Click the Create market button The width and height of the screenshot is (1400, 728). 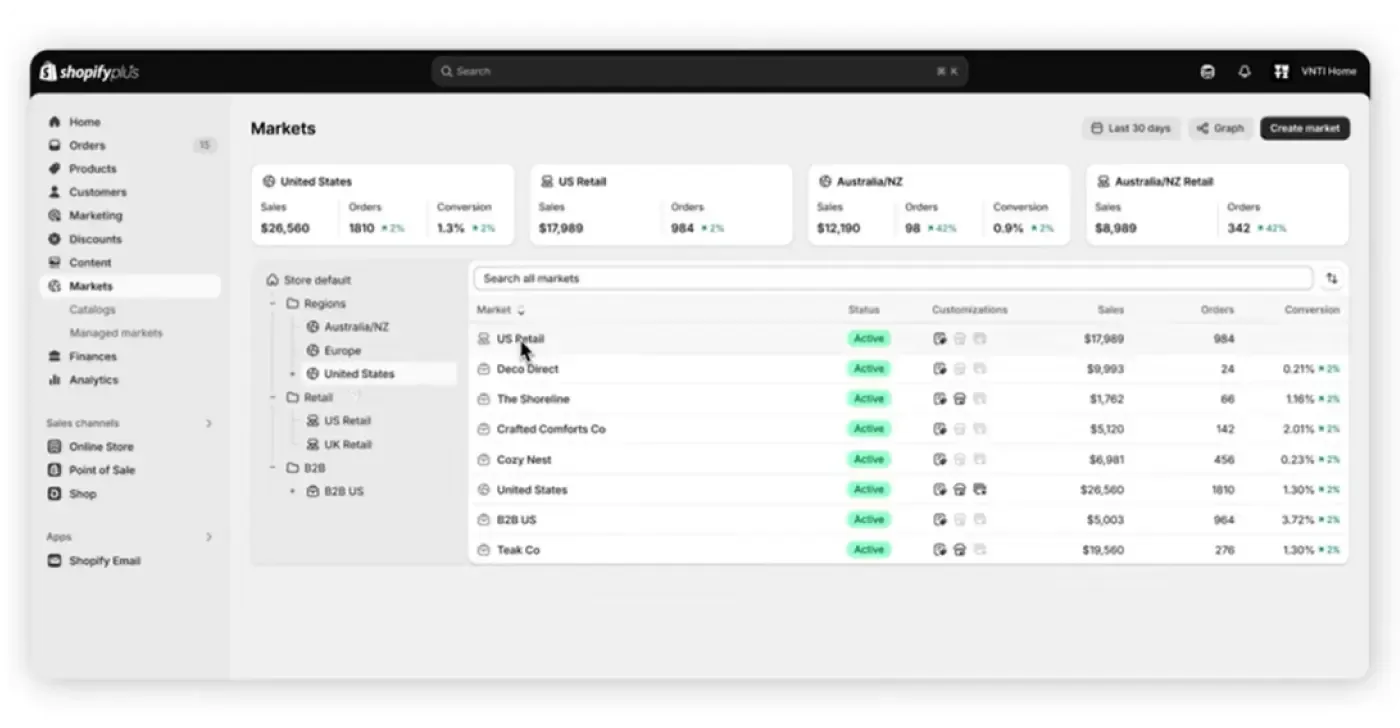pyautogui.click(x=1304, y=128)
